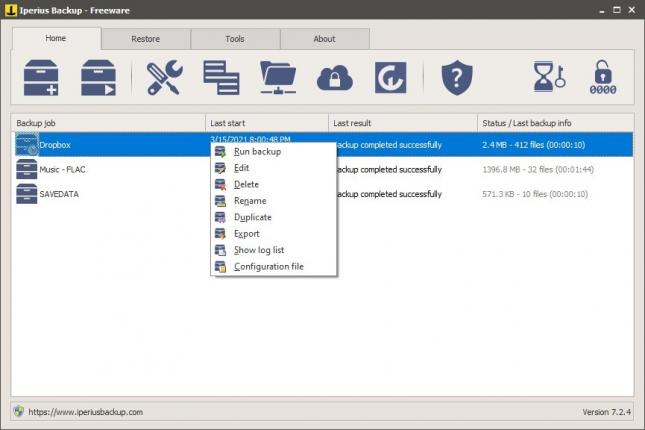The height and width of the screenshot is (430, 645).
Task: Minimize the Iperius Backup window
Action: click(x=602, y=10)
